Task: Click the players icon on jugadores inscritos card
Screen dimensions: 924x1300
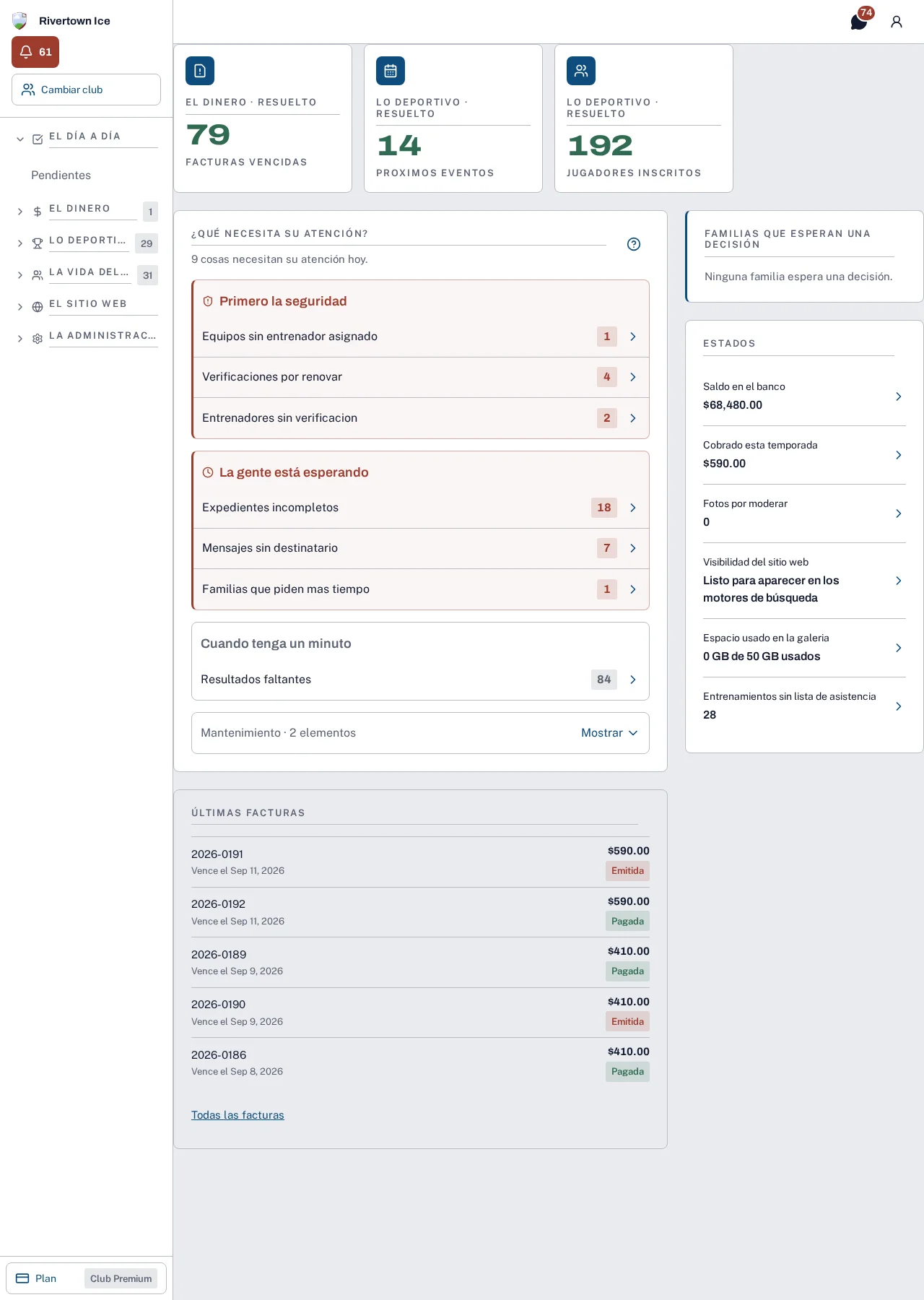Action: click(x=581, y=71)
